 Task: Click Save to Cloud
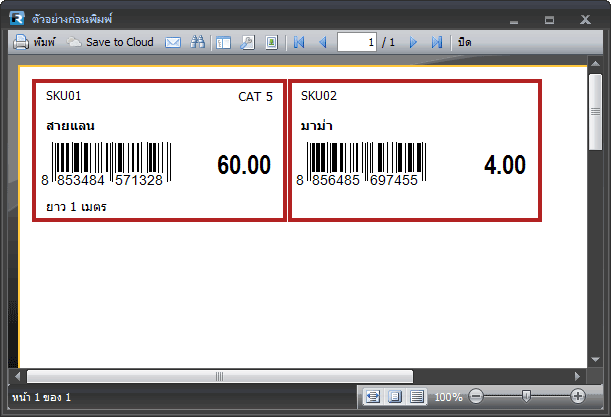tap(110, 43)
